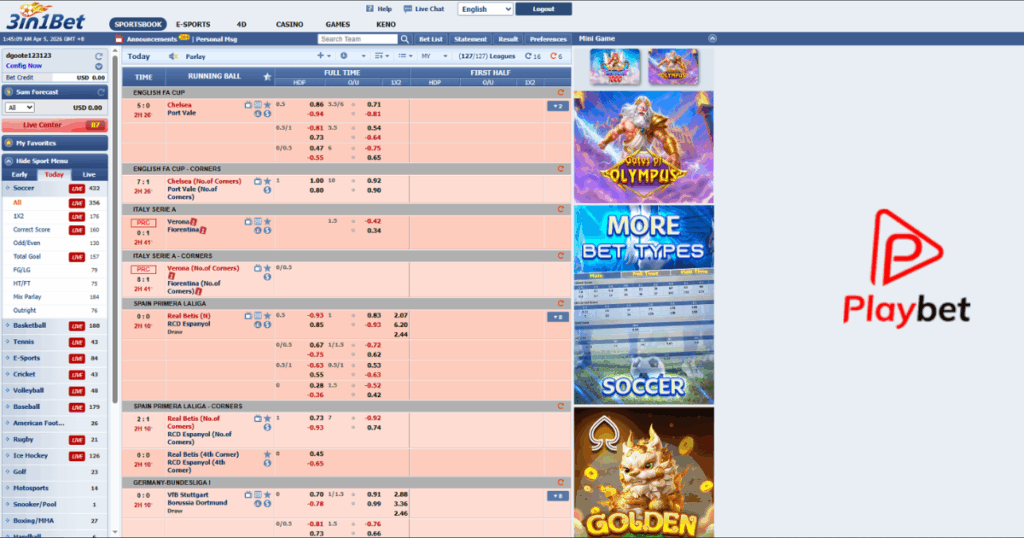
Task: Open the SPORTSBOOK menu
Action: coord(138,24)
